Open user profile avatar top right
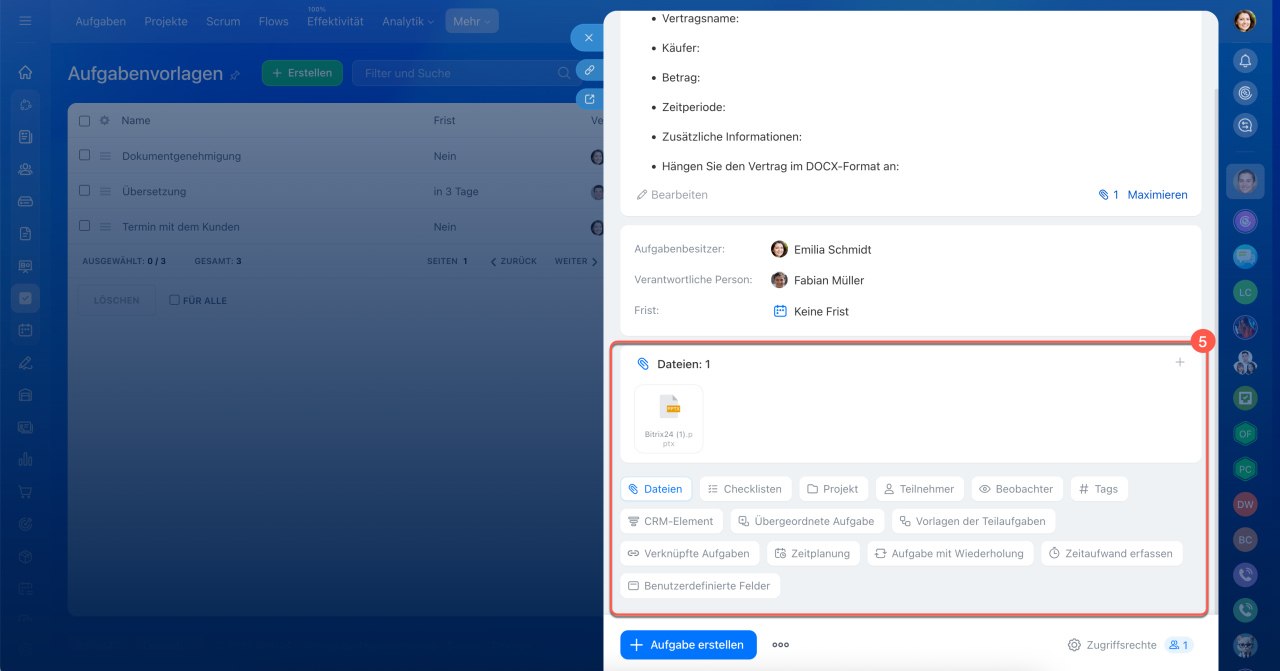The height and width of the screenshot is (671, 1280). 1245,21
